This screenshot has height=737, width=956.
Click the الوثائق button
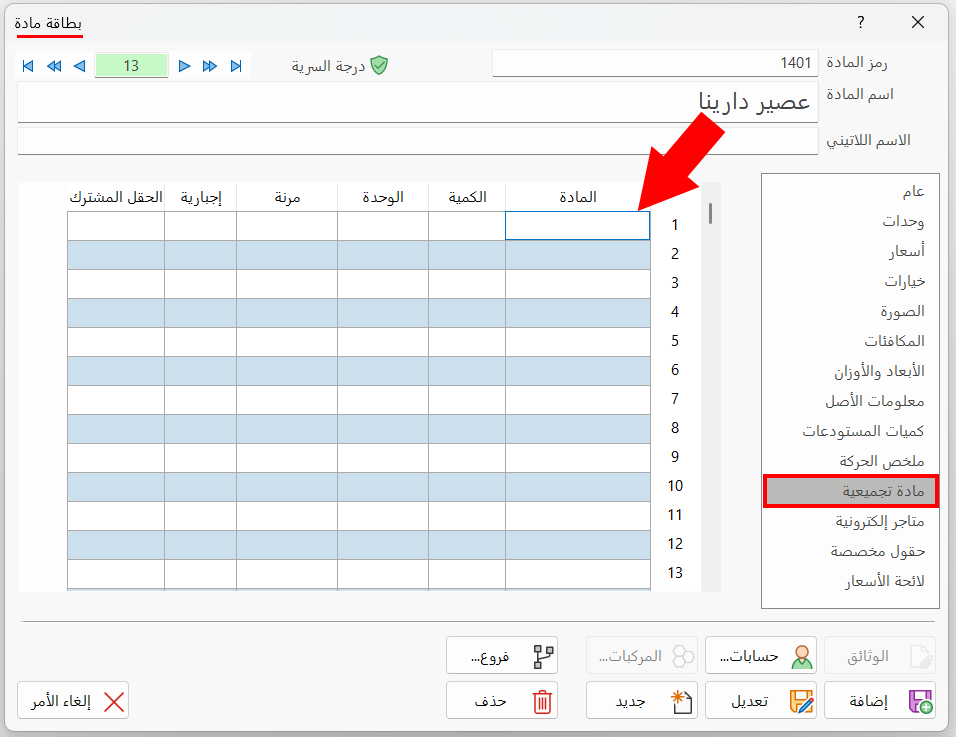pyautogui.click(x=879, y=656)
